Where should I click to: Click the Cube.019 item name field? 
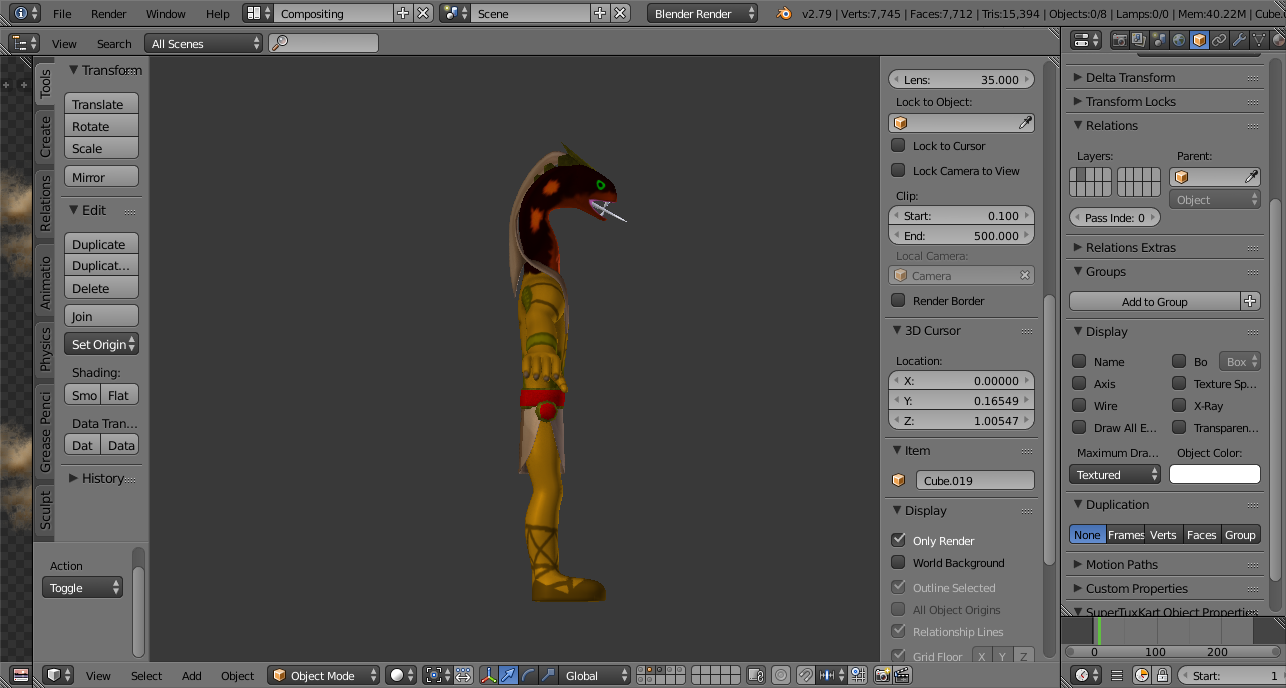click(x=974, y=481)
